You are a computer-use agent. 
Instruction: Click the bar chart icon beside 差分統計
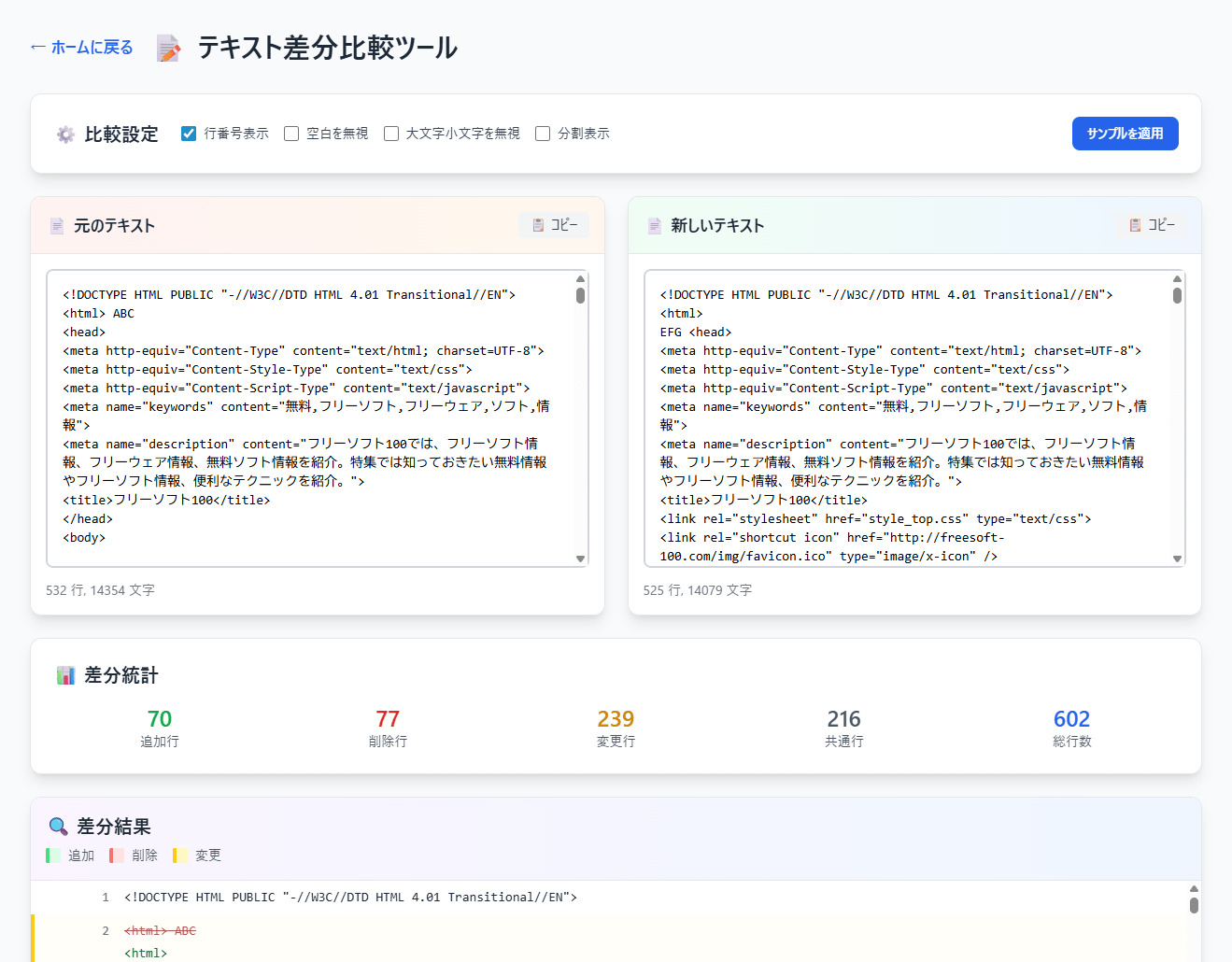pyautogui.click(x=65, y=675)
